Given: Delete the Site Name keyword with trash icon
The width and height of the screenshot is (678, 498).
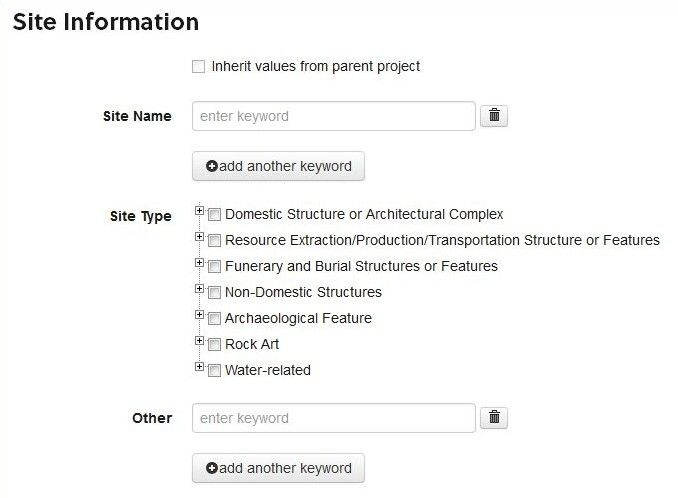Looking at the screenshot, I should click(x=494, y=116).
